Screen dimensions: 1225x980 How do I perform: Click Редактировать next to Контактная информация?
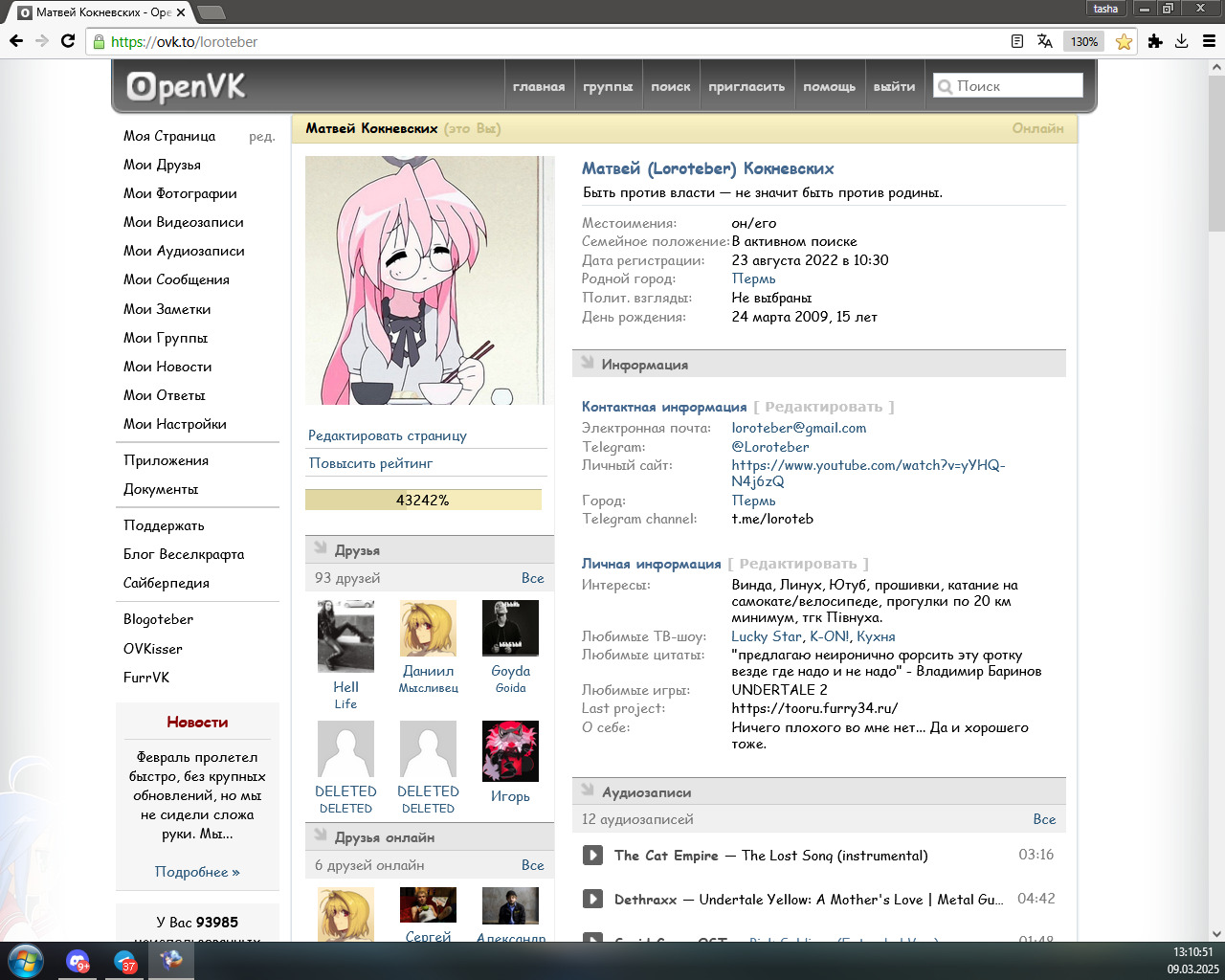coord(824,407)
